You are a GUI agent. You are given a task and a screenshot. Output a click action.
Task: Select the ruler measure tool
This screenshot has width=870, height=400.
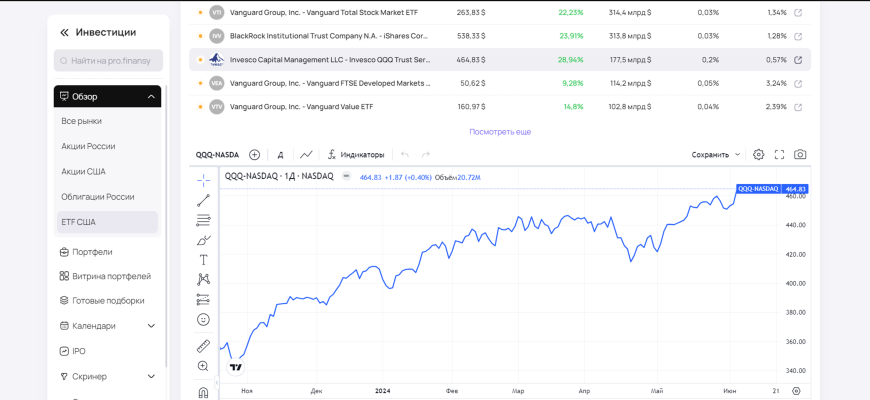(x=203, y=346)
